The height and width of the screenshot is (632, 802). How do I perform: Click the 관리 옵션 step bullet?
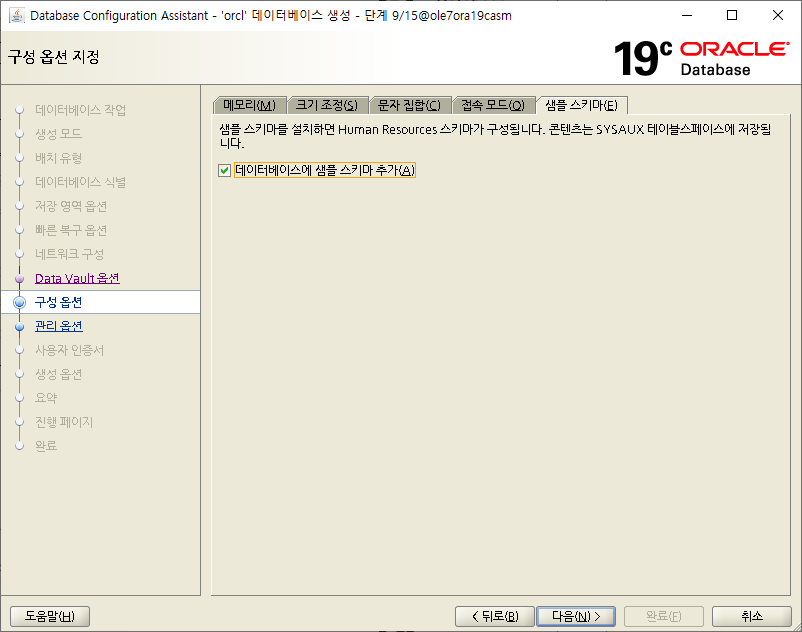point(19,326)
